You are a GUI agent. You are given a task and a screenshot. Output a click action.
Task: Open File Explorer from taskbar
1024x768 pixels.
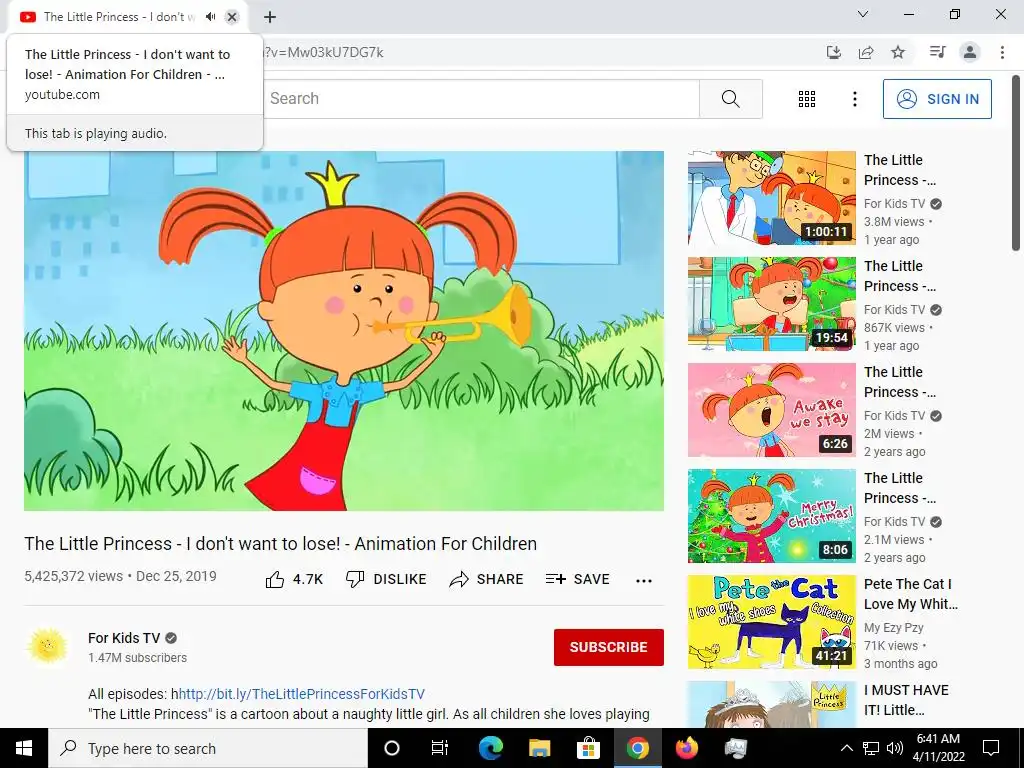tap(539, 748)
